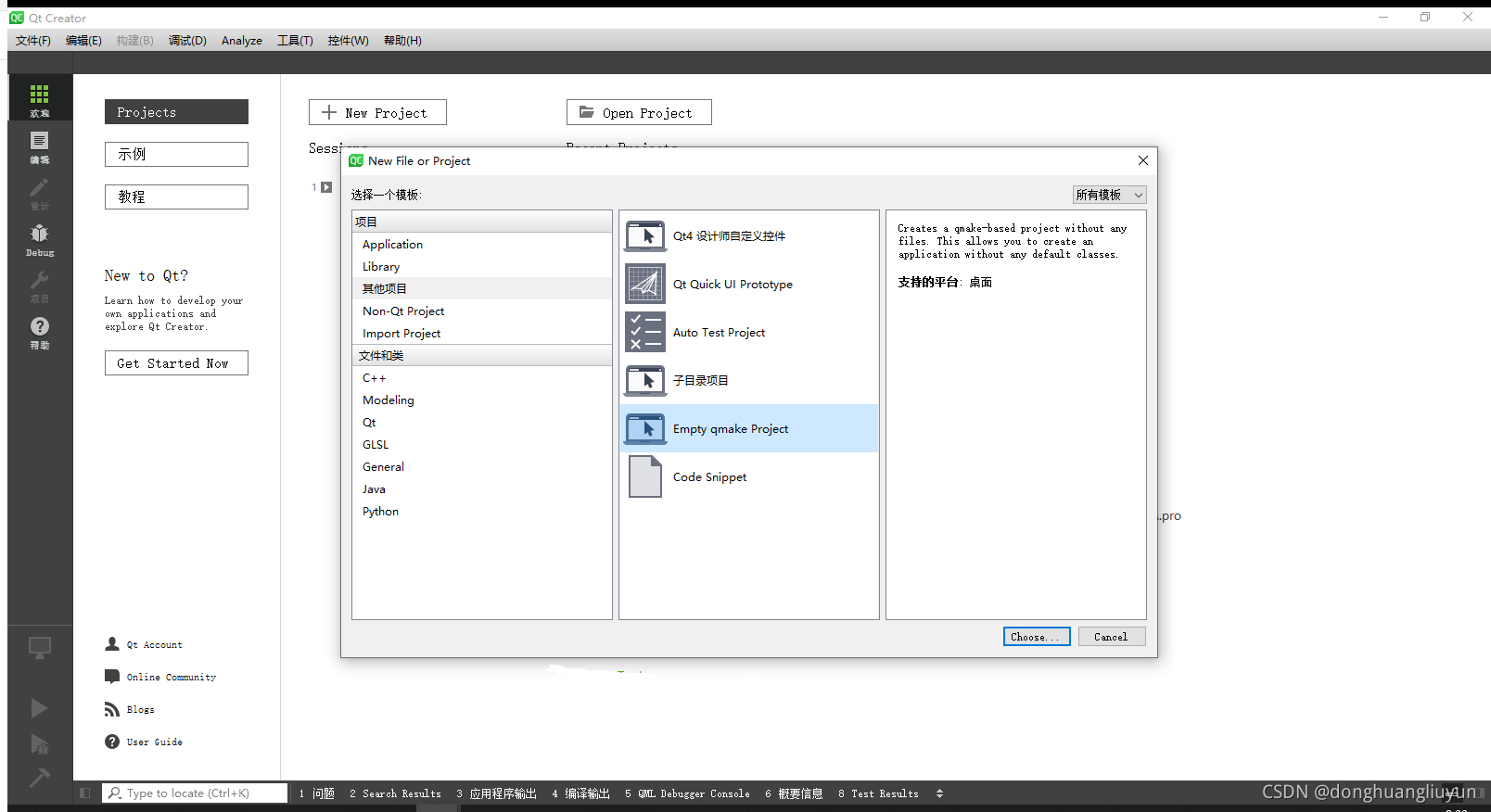Select the Import Project category

(482, 334)
